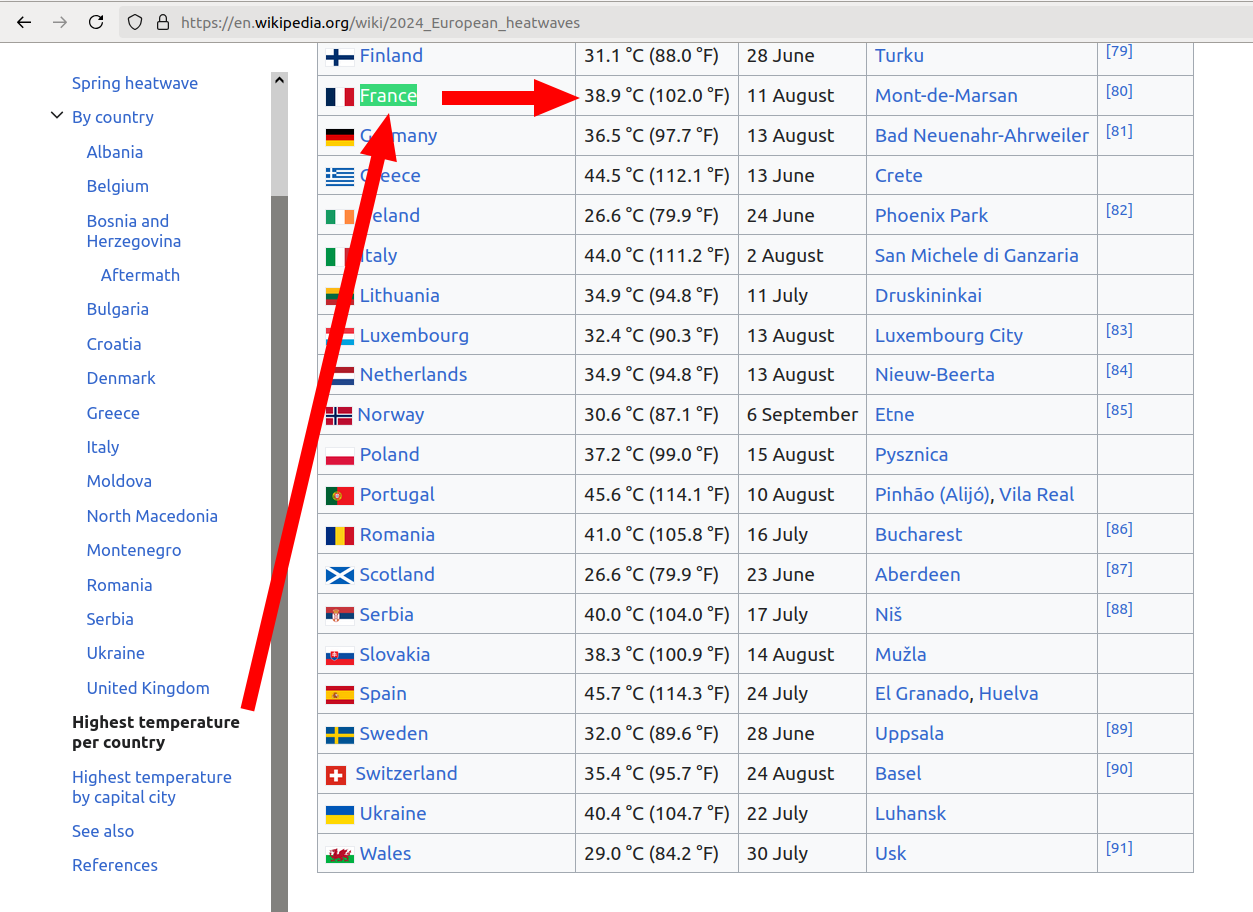The height and width of the screenshot is (912, 1253).
Task: Jump to Croatia in the contents
Action: click(x=114, y=344)
